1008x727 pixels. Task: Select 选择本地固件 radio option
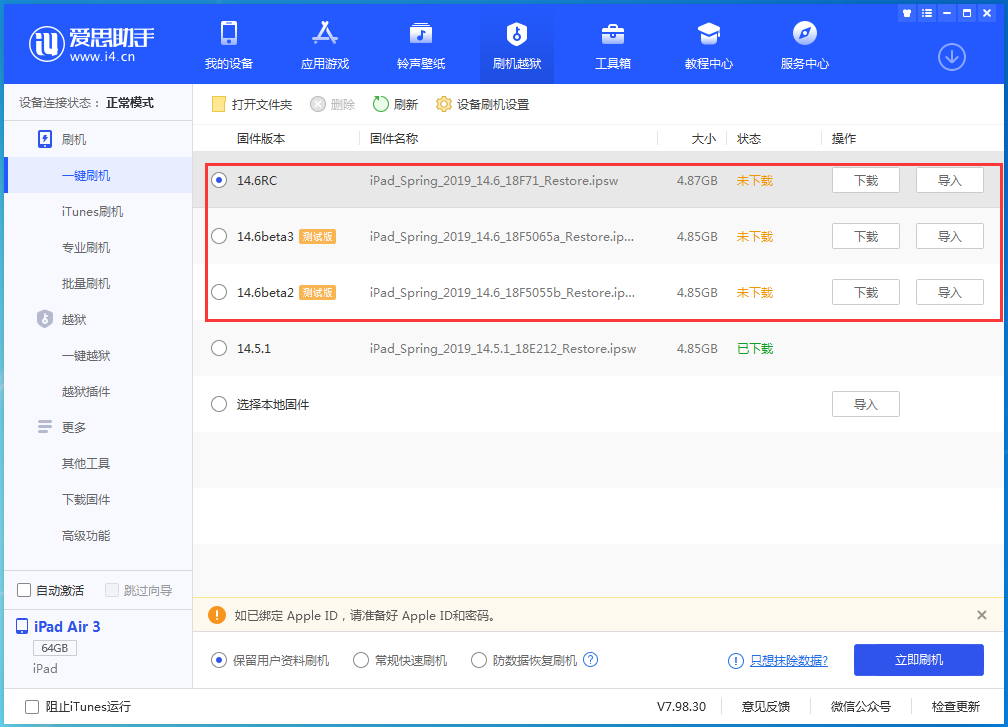(x=219, y=404)
